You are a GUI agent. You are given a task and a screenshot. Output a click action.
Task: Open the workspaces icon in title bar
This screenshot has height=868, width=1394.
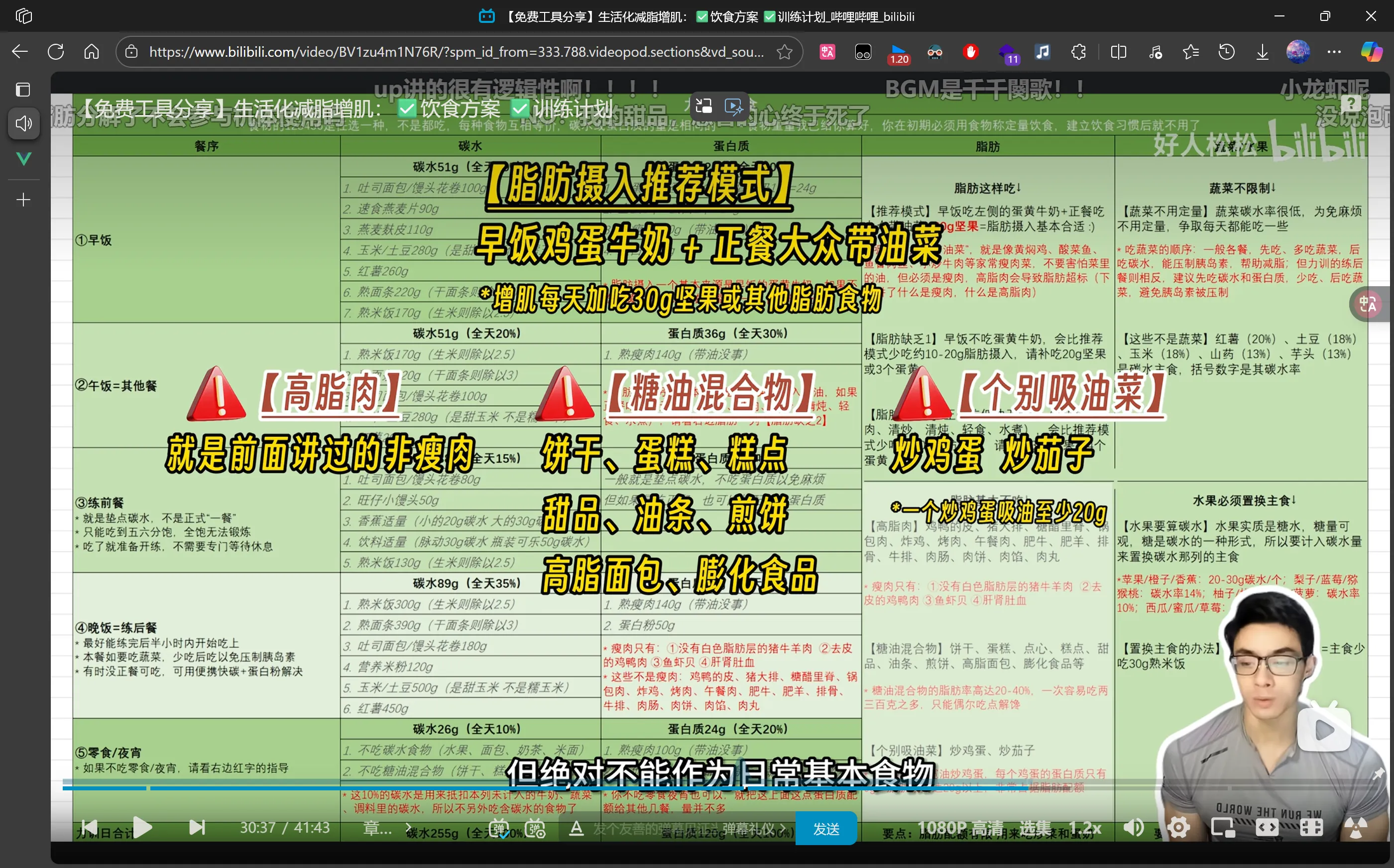23,16
